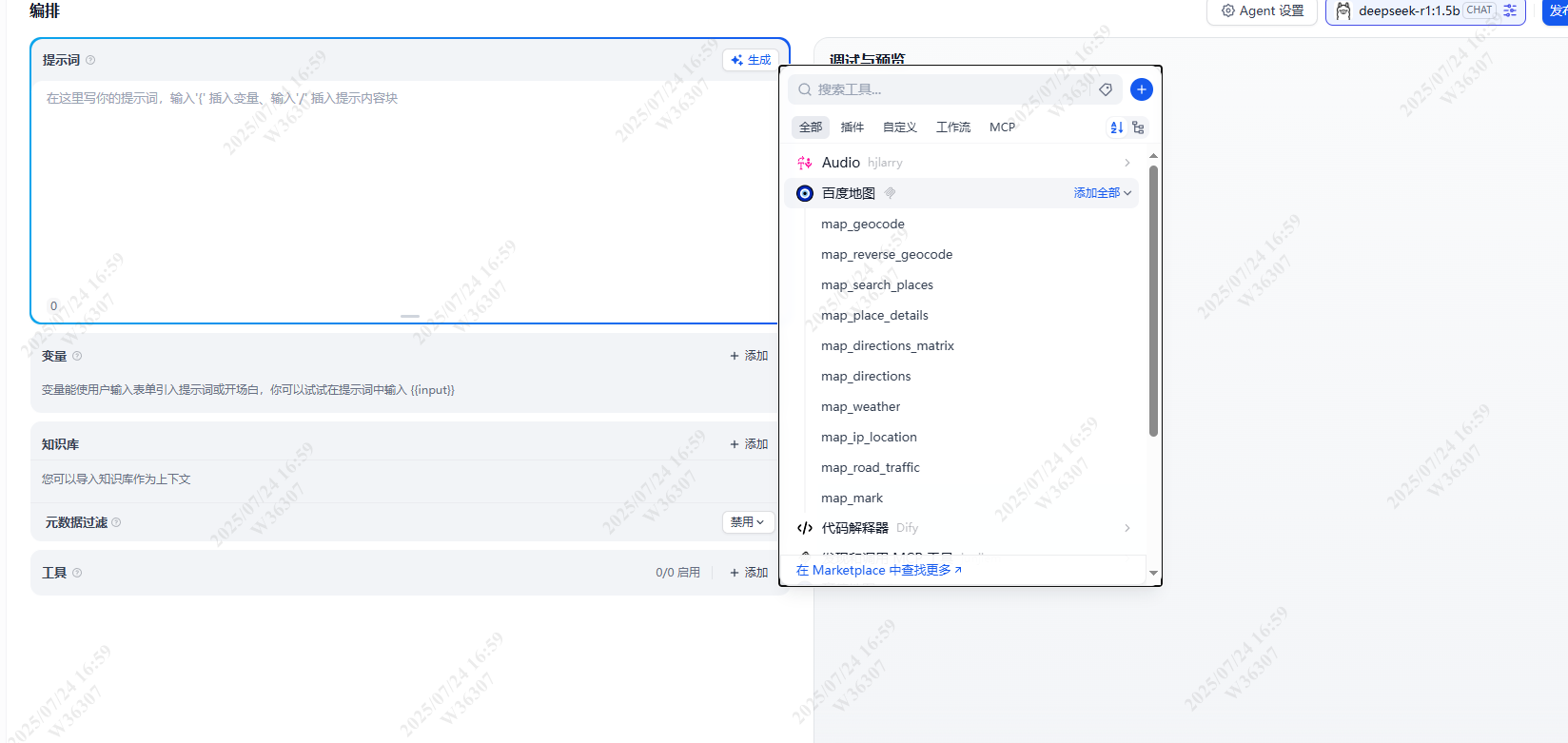Viewport: 1568px width, 743px height.
Task: Click the blue plus button beside tool search
Action: click(x=1141, y=89)
